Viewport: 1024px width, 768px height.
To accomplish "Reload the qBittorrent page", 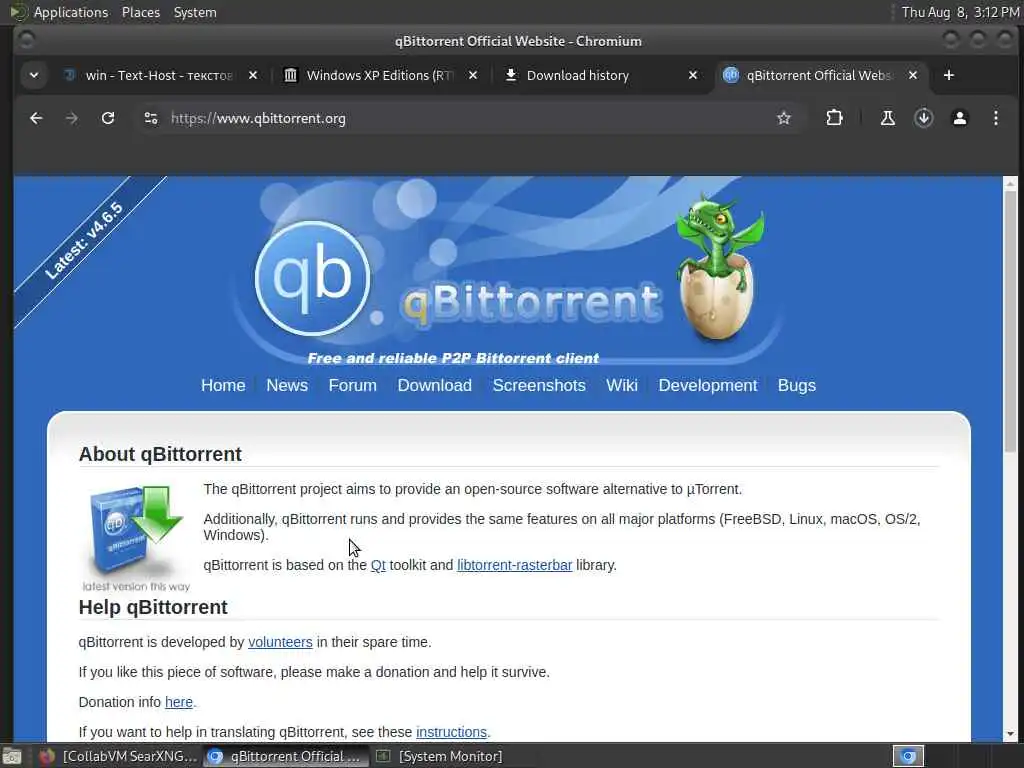I will pos(108,118).
